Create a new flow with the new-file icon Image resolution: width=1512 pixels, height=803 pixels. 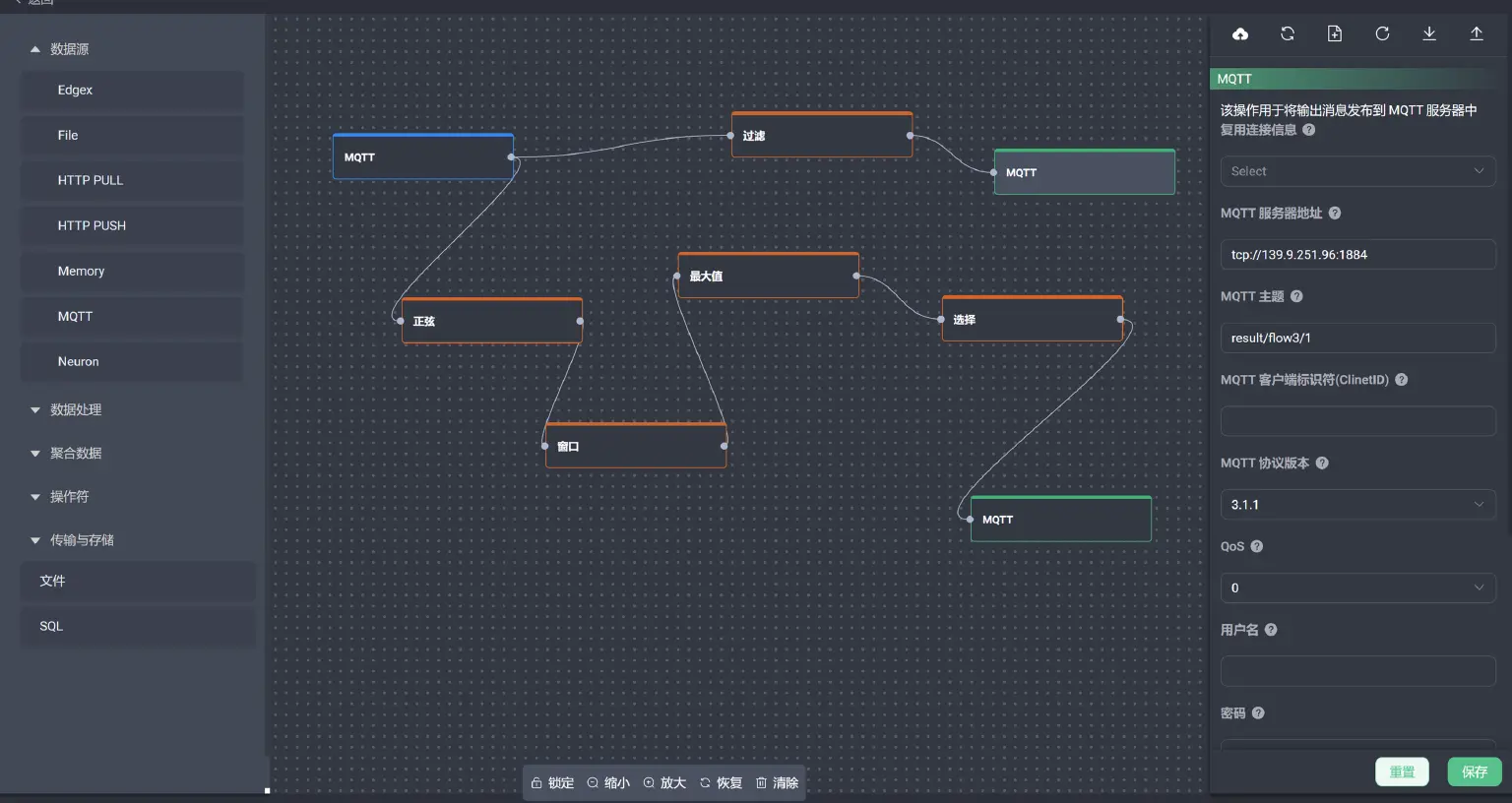click(1334, 33)
